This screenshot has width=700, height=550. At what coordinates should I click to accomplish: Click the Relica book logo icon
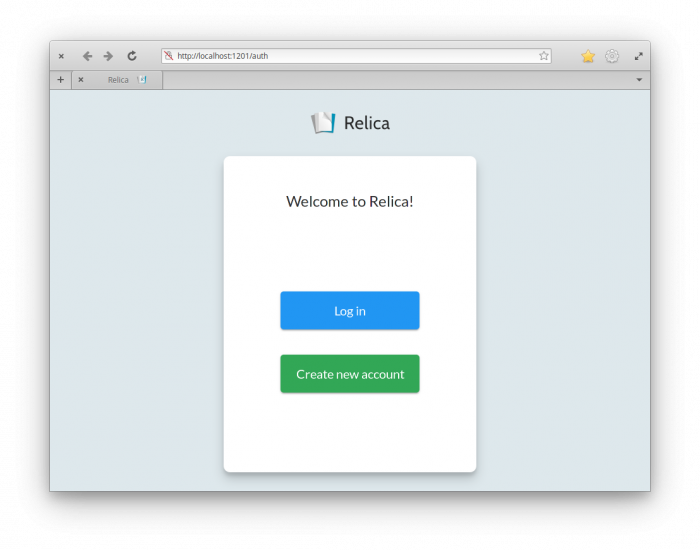coord(323,123)
